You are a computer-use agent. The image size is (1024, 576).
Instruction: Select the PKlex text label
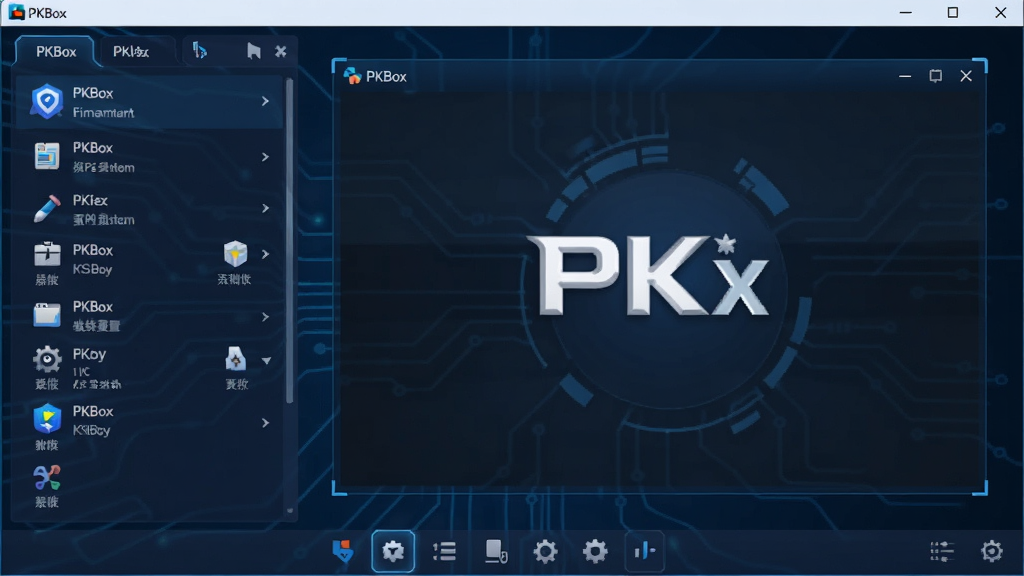[90, 200]
